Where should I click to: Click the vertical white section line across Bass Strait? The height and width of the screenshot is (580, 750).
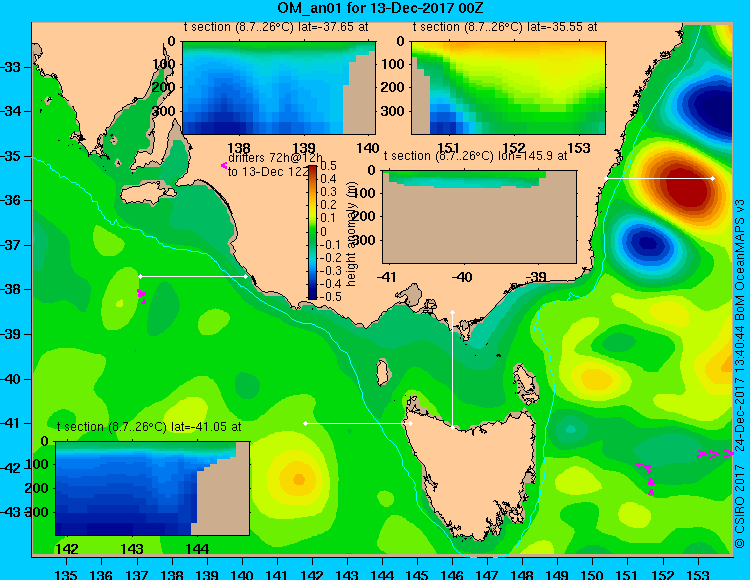452,370
